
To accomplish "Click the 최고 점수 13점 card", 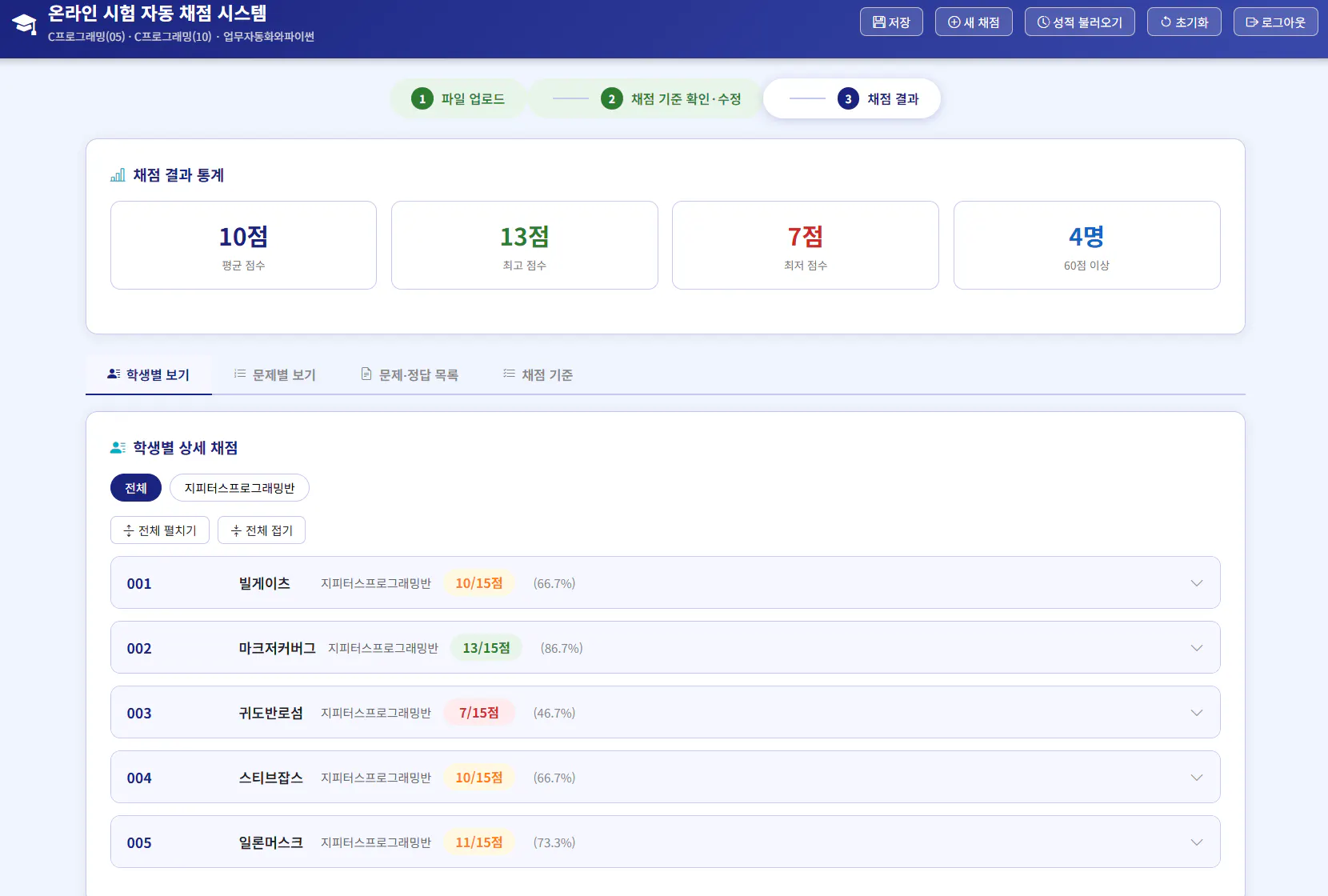I will pos(525,245).
